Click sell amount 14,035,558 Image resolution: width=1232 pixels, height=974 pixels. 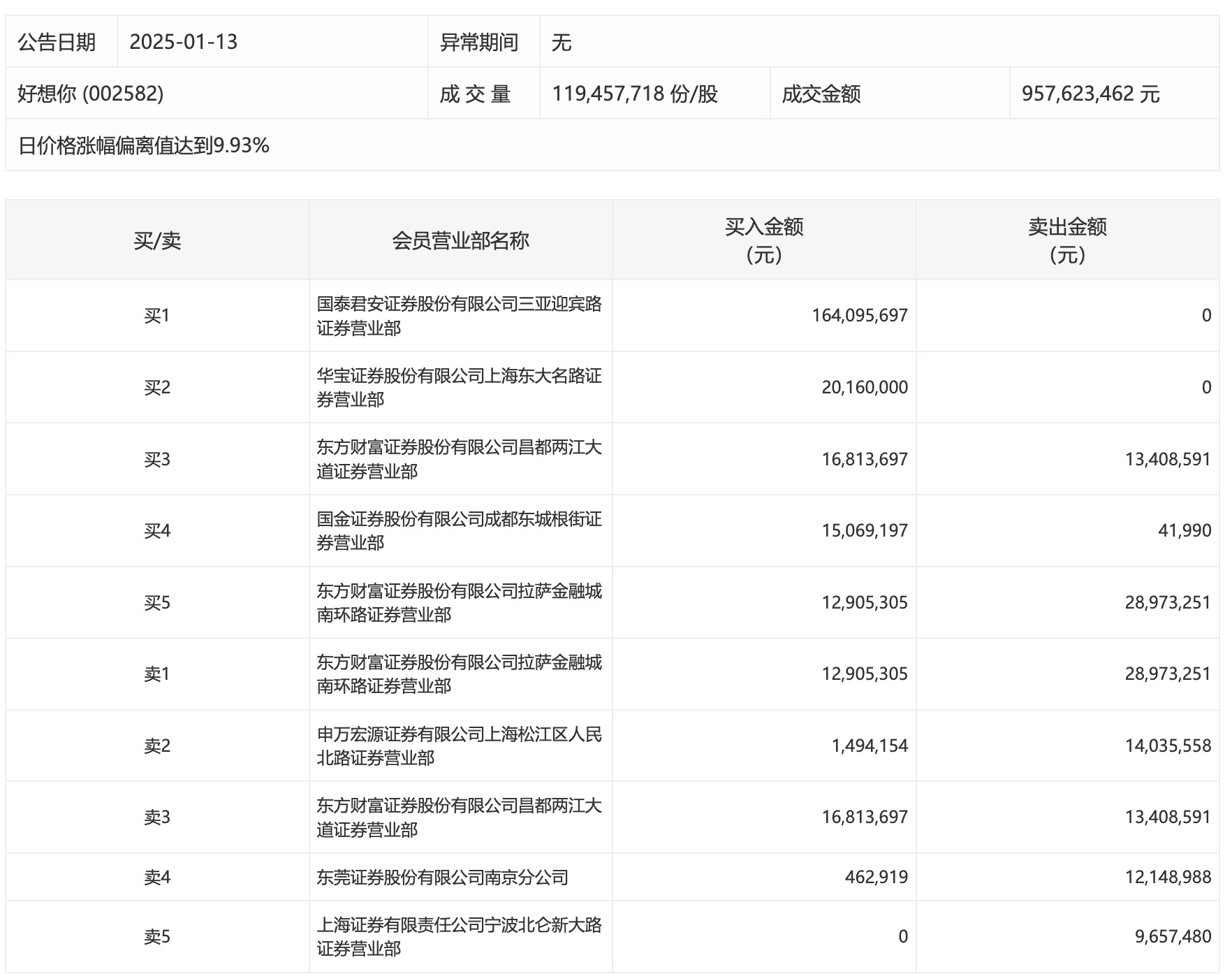coord(1168,746)
